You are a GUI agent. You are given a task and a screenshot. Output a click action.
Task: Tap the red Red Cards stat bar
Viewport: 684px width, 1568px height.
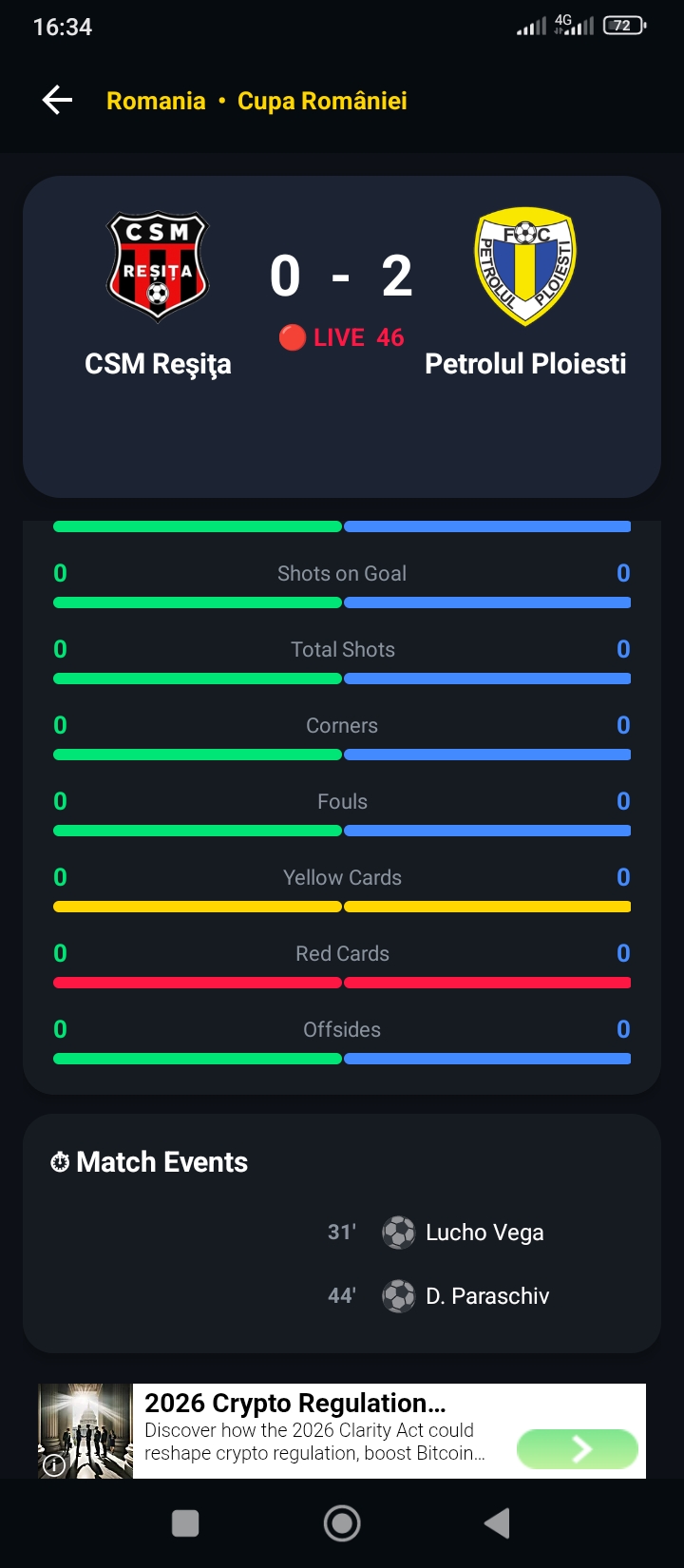point(342,983)
